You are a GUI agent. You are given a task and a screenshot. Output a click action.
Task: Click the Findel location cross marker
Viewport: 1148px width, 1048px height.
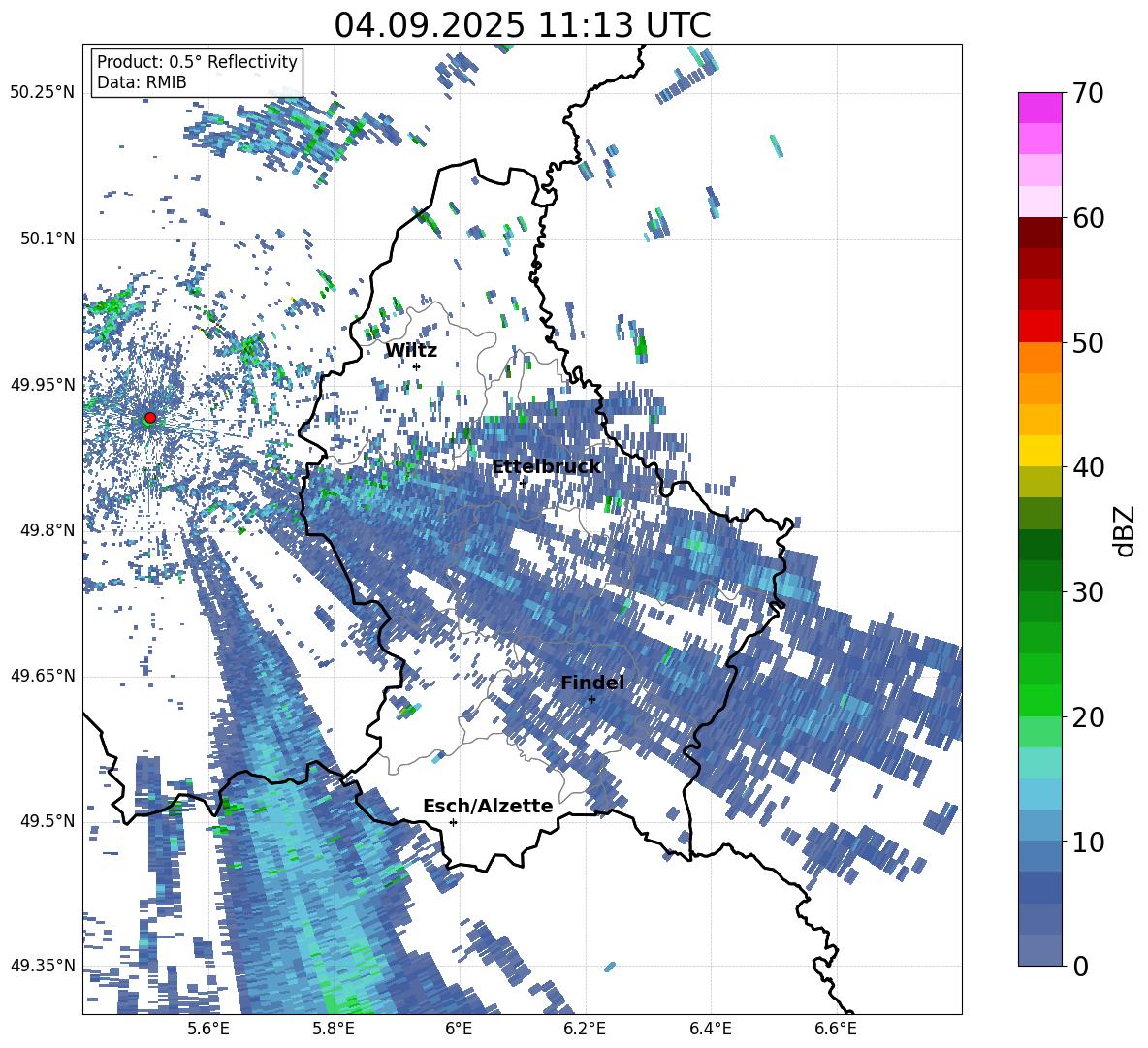point(591,699)
